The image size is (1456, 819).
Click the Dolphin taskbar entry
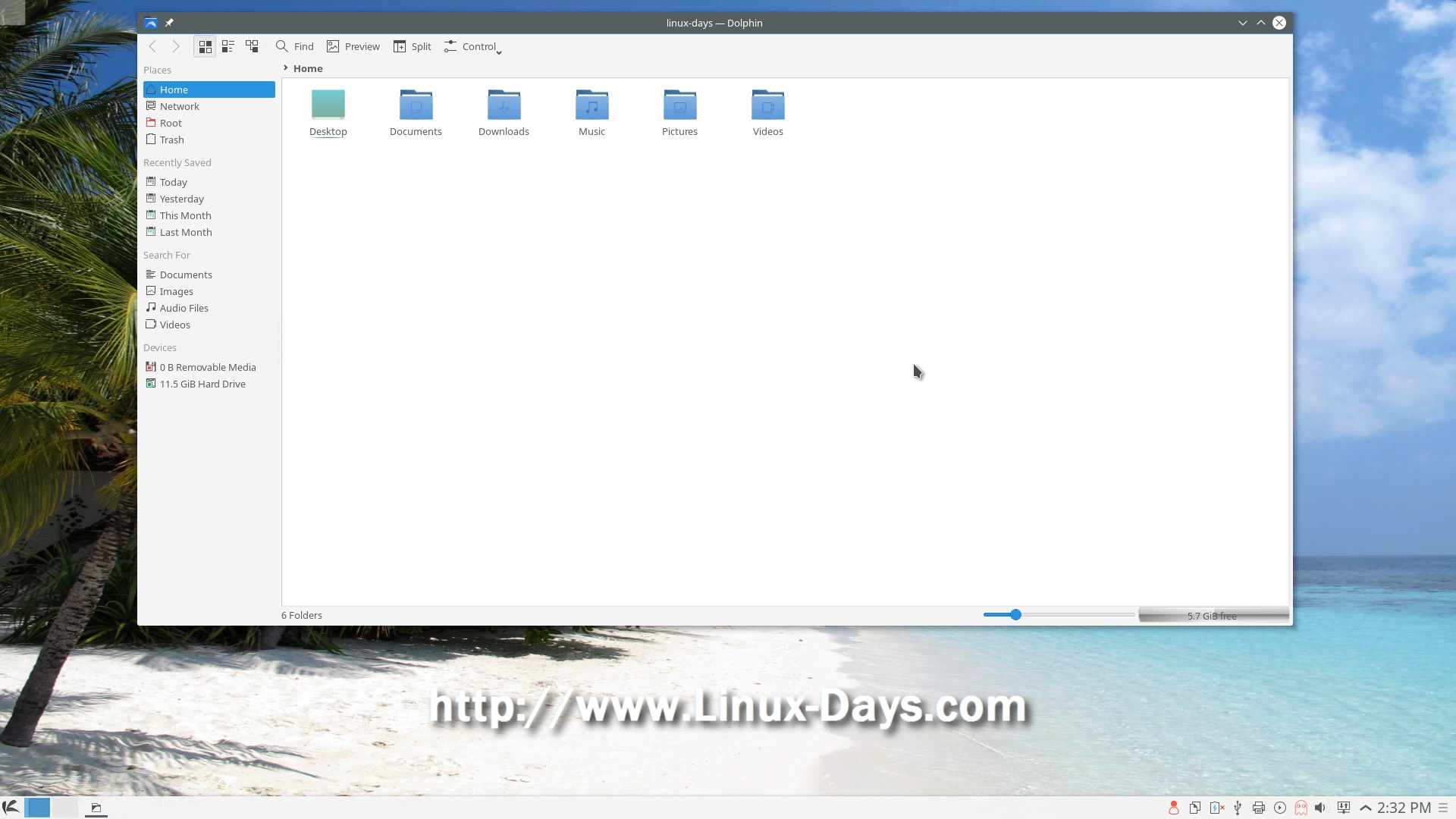tap(96, 808)
